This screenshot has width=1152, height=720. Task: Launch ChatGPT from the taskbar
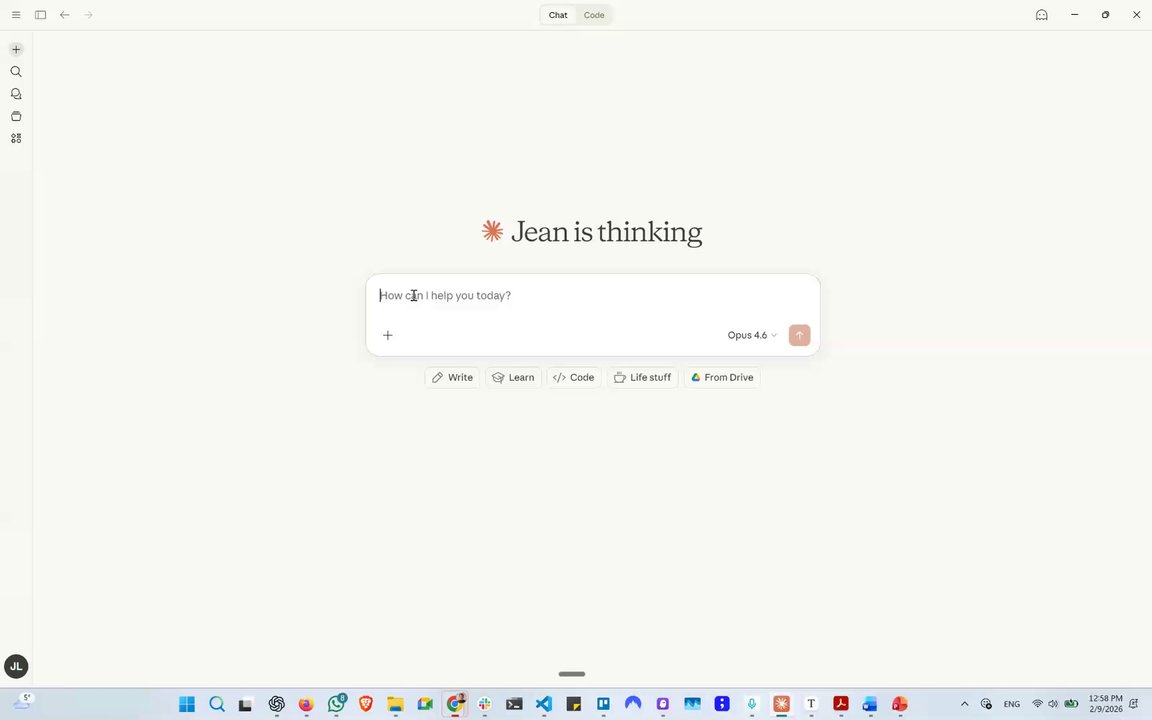pyautogui.click(x=276, y=704)
